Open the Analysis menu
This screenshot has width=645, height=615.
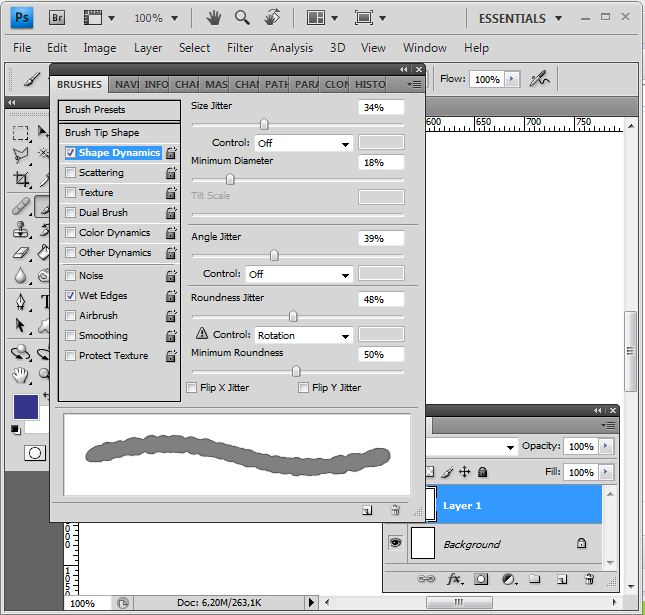291,48
